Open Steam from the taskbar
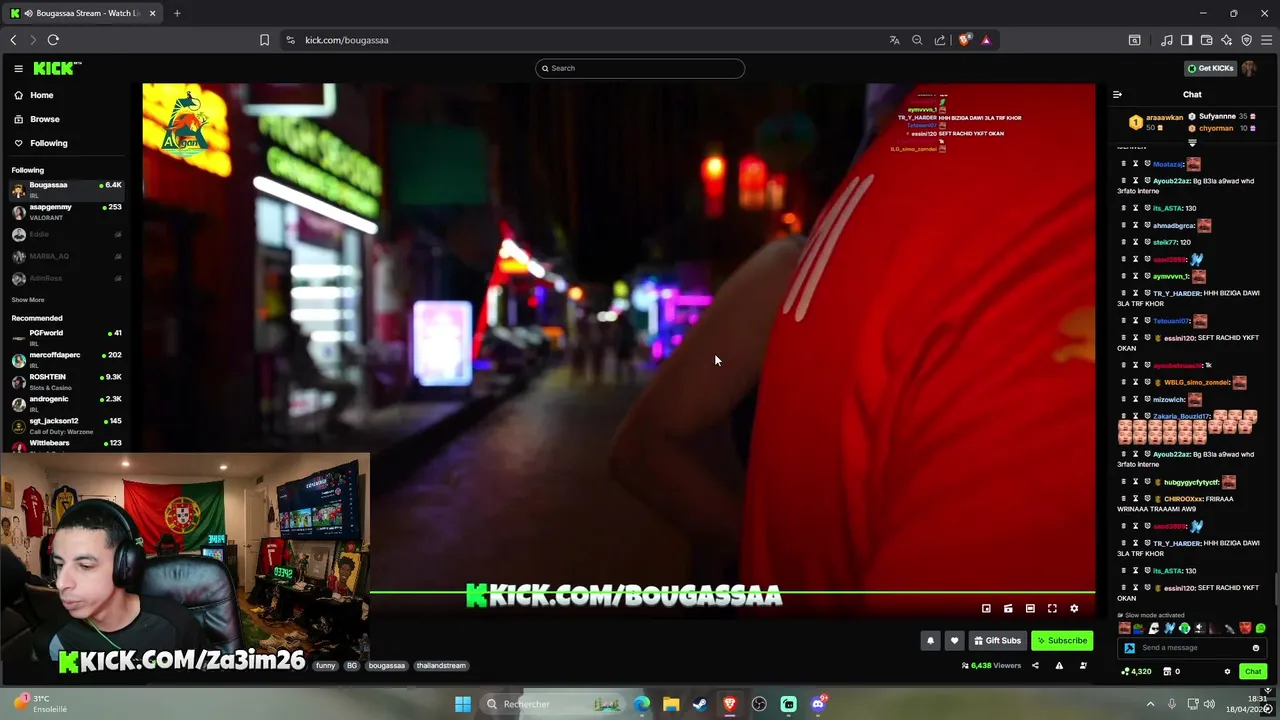1280x720 pixels. coord(700,704)
